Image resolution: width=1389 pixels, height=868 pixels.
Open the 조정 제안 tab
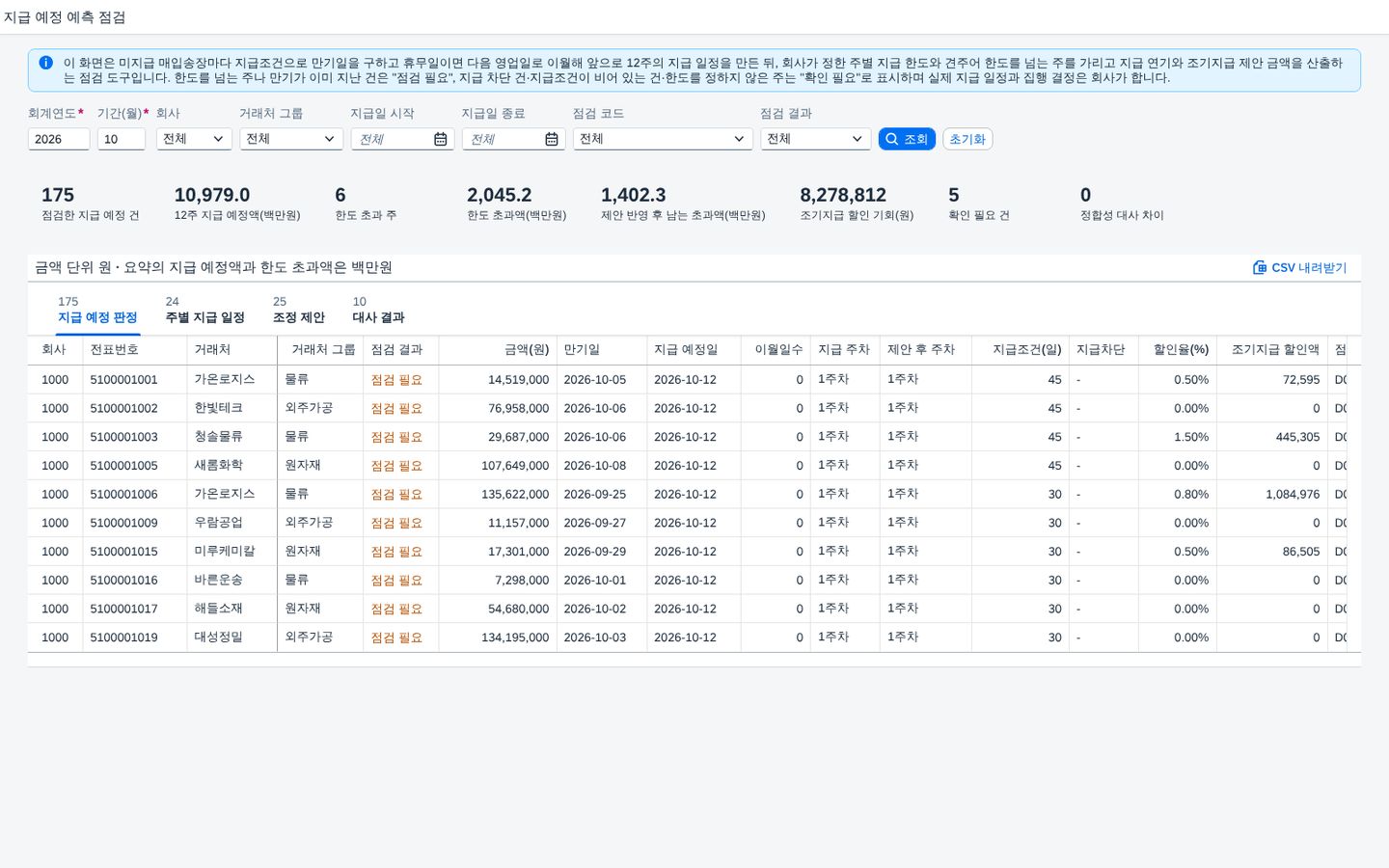pos(299,310)
